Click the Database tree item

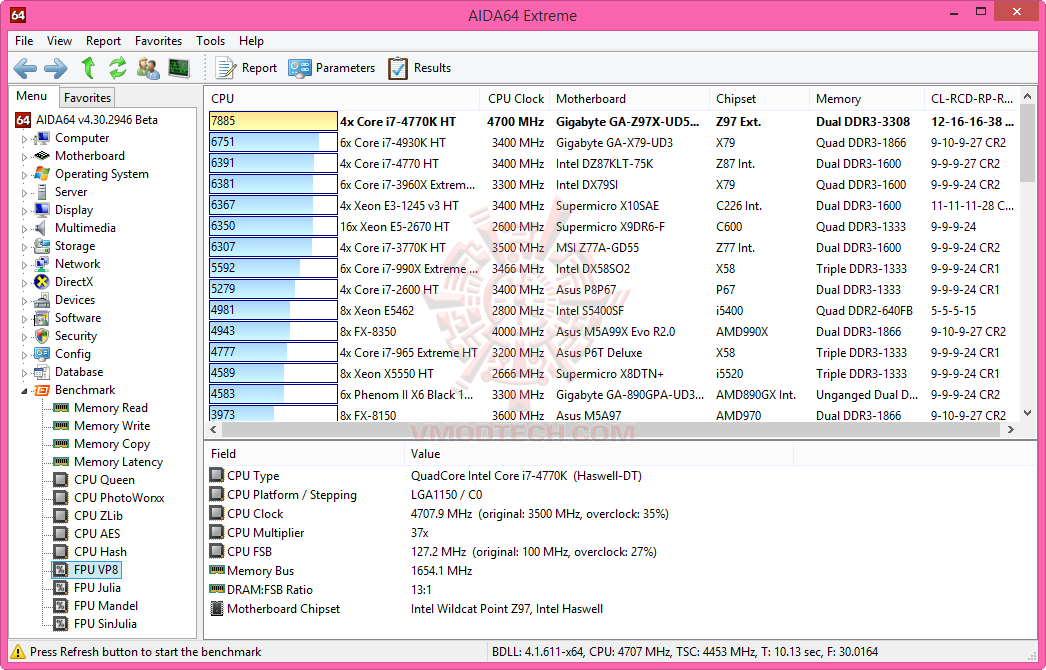[x=79, y=372]
